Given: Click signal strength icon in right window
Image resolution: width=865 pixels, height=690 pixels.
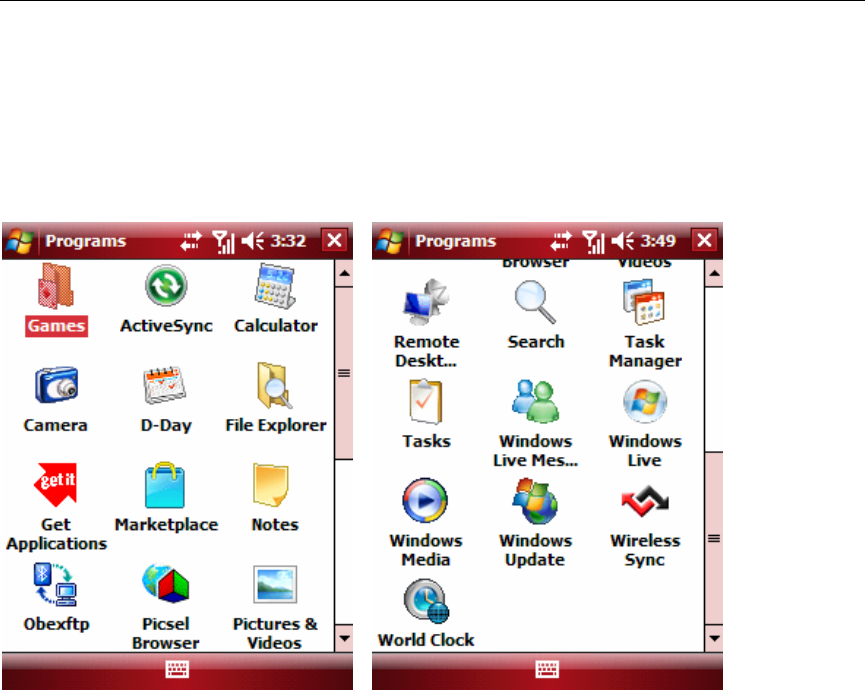Looking at the screenshot, I should click(594, 242).
